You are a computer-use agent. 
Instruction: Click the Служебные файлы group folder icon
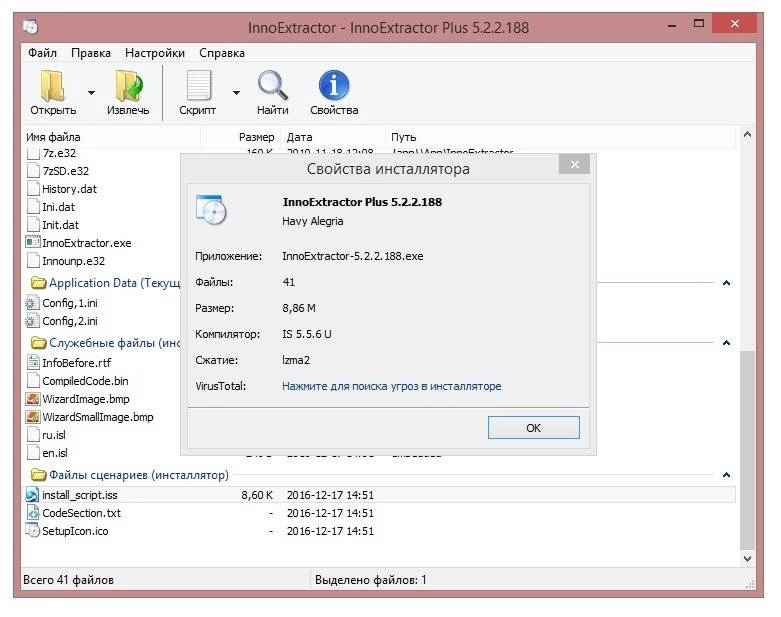38,343
